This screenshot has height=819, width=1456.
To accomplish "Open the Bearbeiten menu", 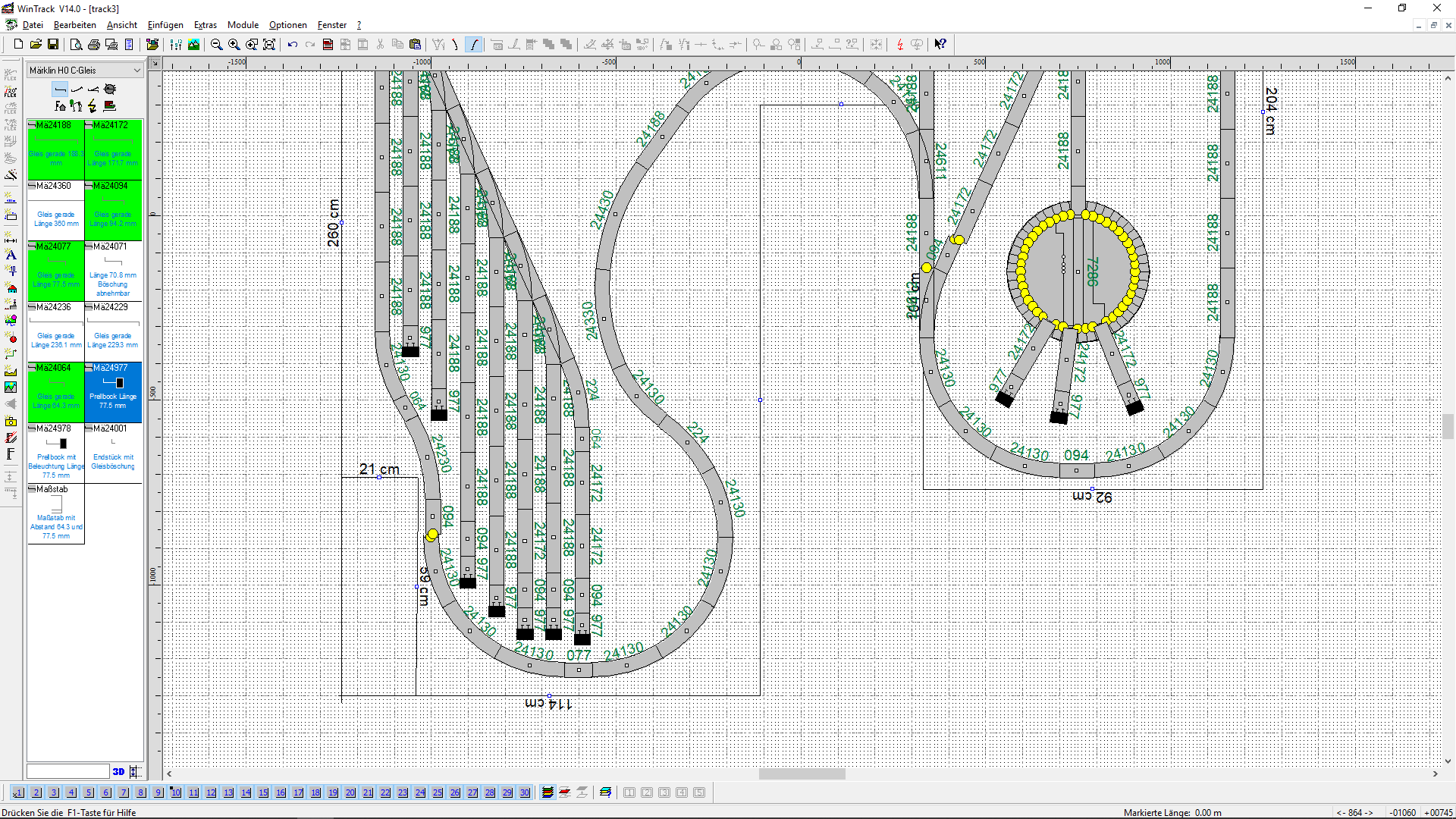I will tap(74, 25).
